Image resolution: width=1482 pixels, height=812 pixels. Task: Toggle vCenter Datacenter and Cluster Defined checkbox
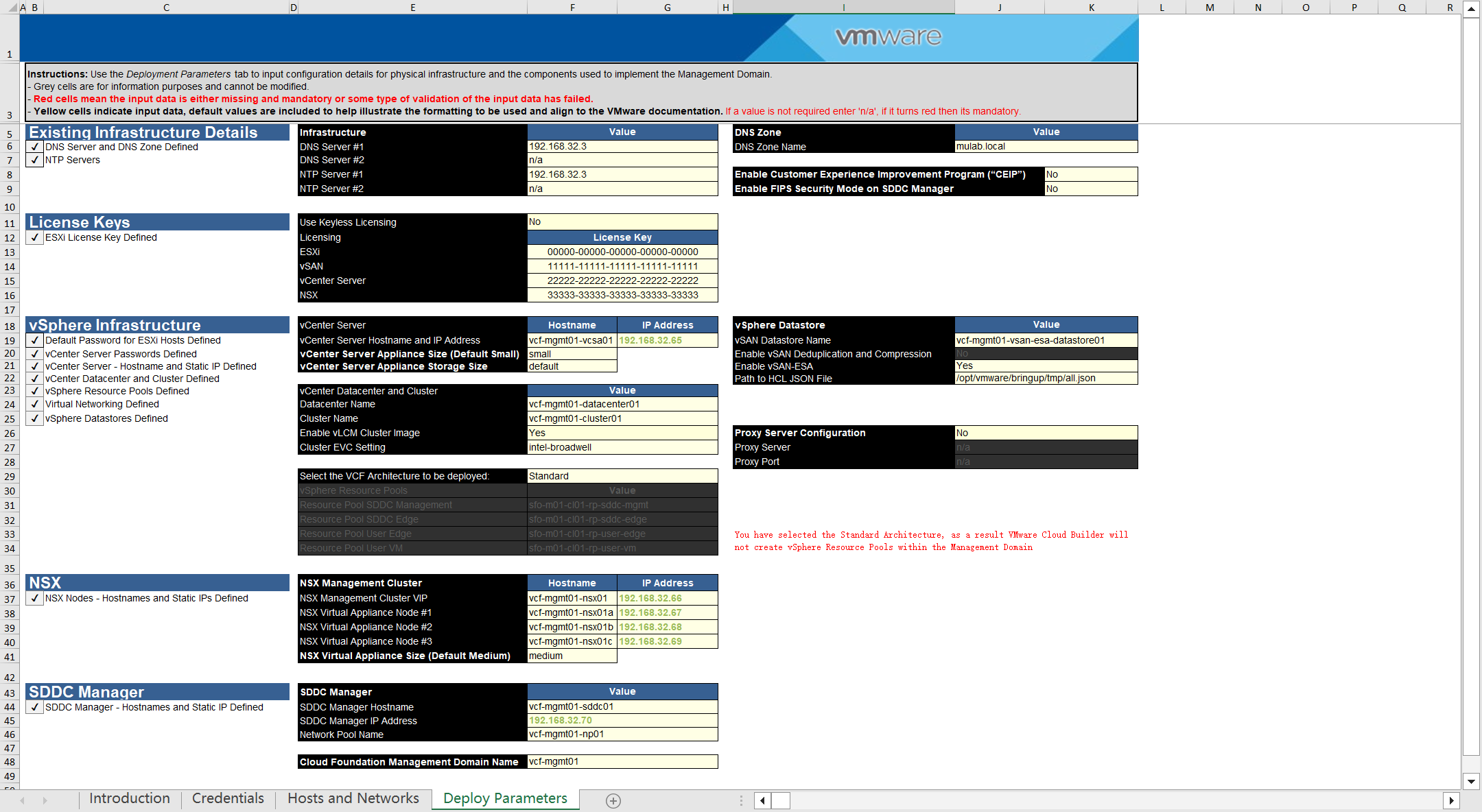click(x=35, y=379)
